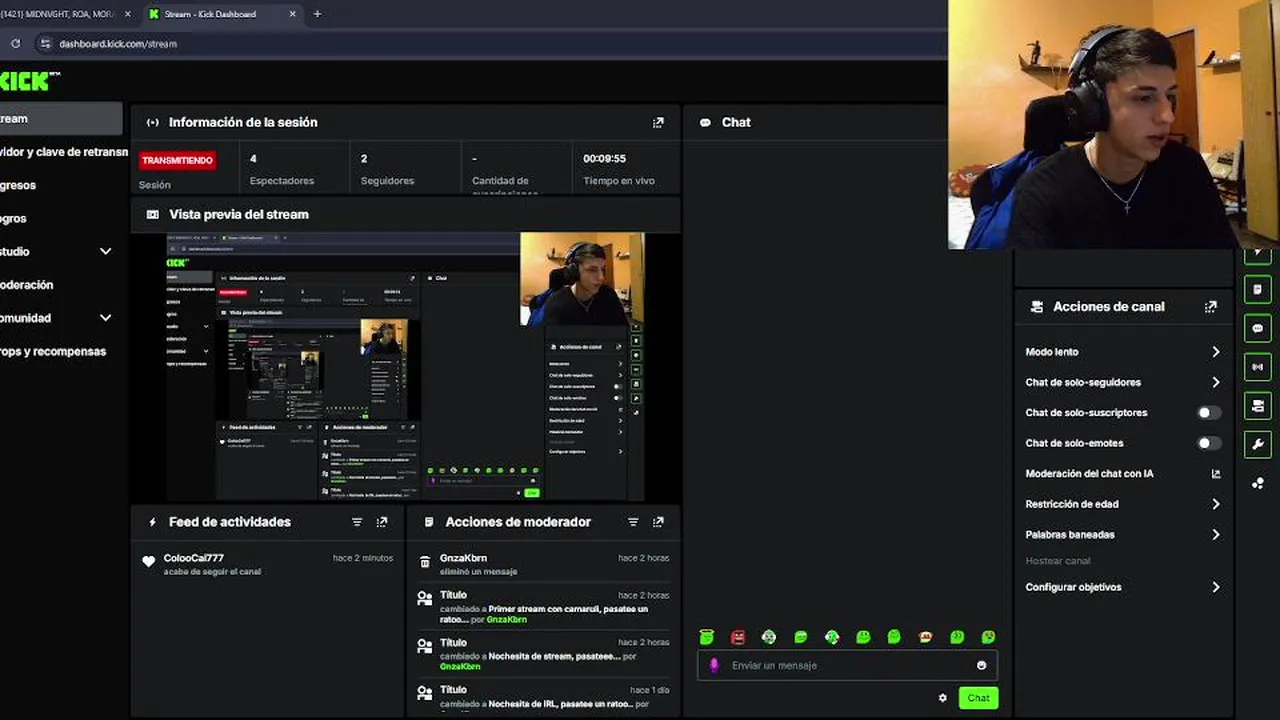
Task: Open the emoji picker in the message box
Action: (x=981, y=665)
